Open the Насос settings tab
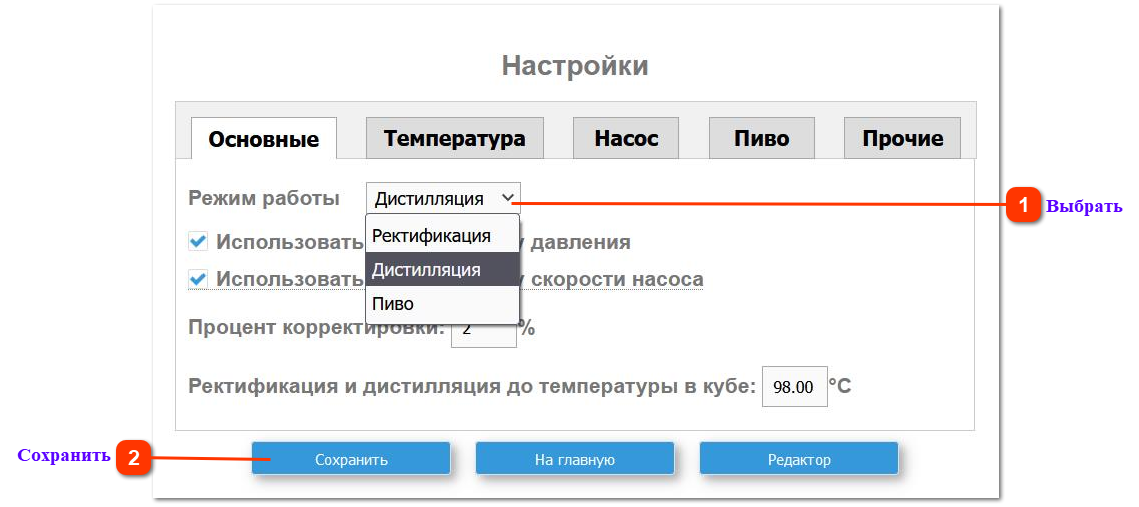1139x507 pixels. 626,138
